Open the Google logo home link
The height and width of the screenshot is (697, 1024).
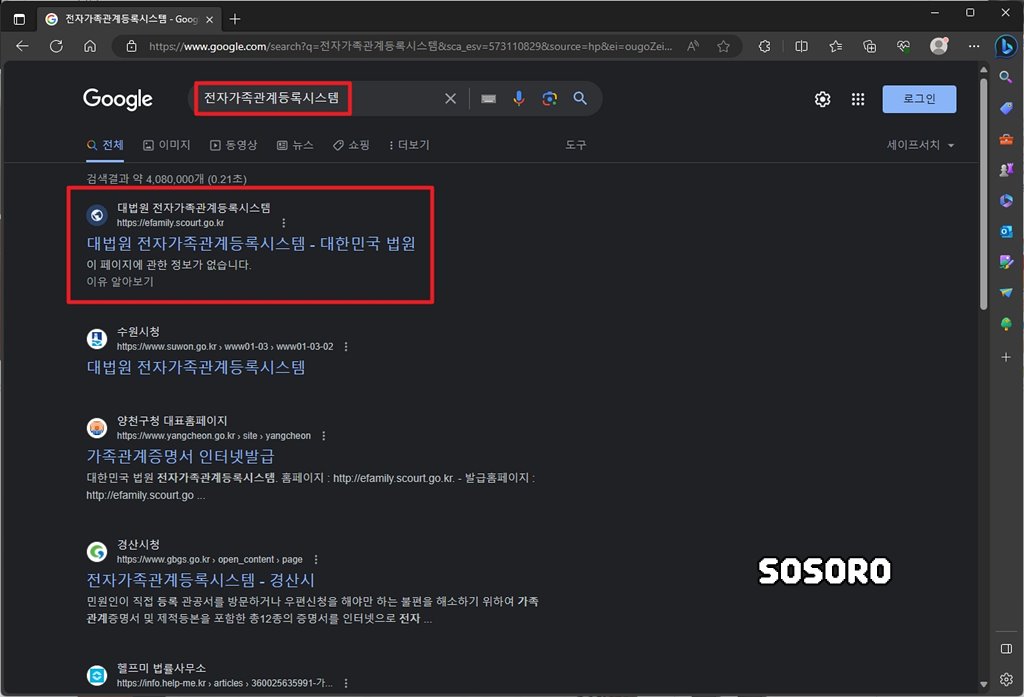(118, 99)
